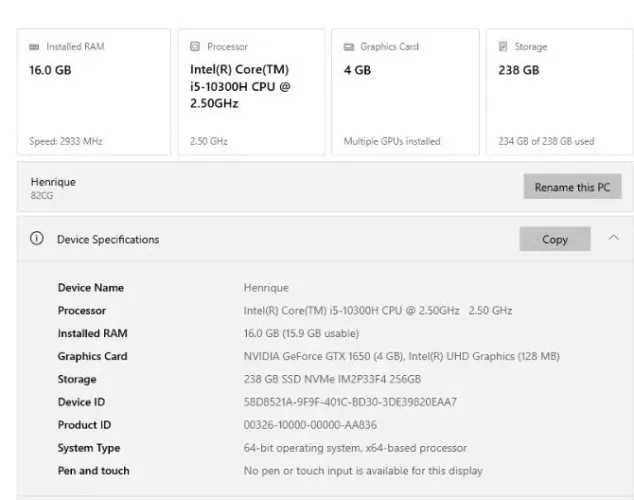Click the Installed RAM memory chip icon
634x500 pixels.
[x=34, y=47]
